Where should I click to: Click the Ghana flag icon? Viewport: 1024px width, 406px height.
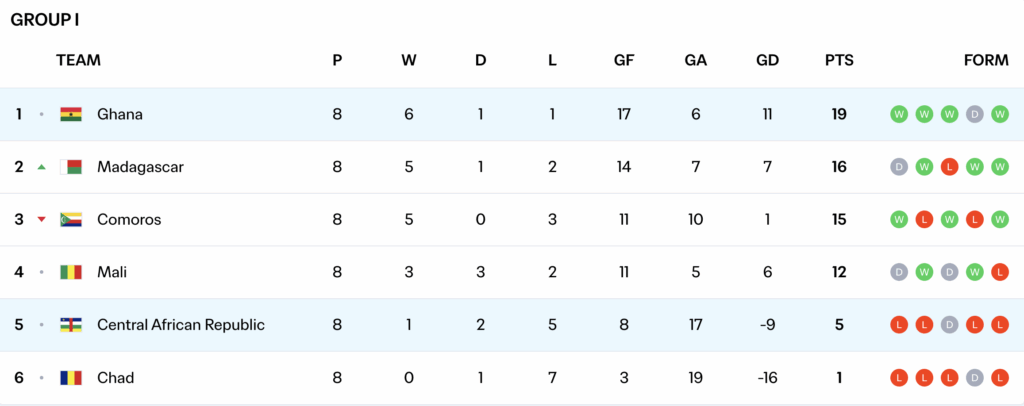click(71, 114)
